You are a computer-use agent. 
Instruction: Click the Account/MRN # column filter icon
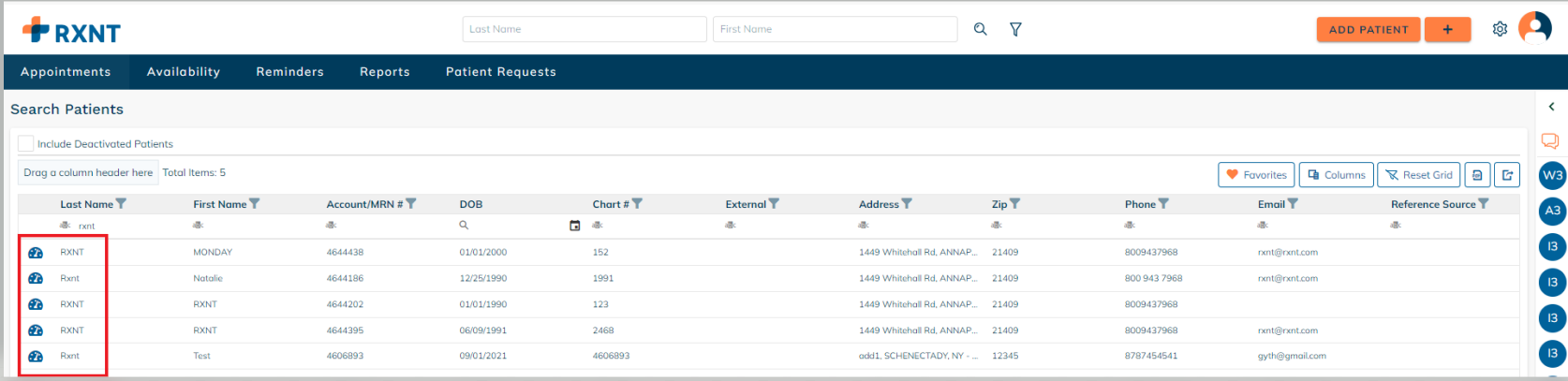coord(411,204)
